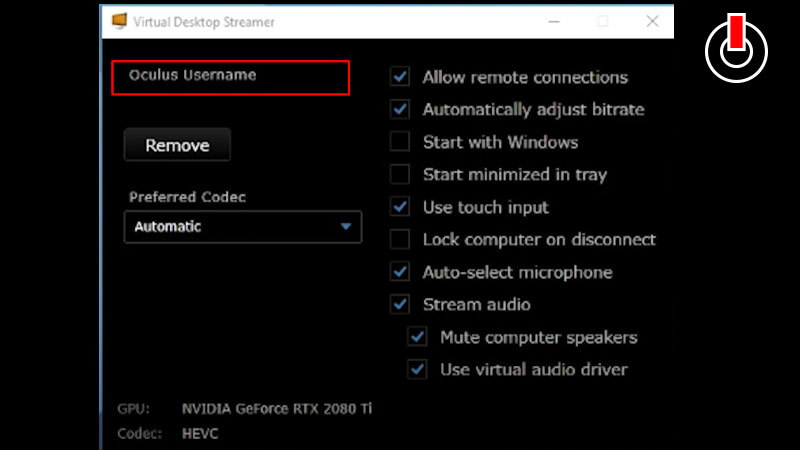
Task: Click the Virtual Desktop Streamer title bar icon
Action: point(119,21)
